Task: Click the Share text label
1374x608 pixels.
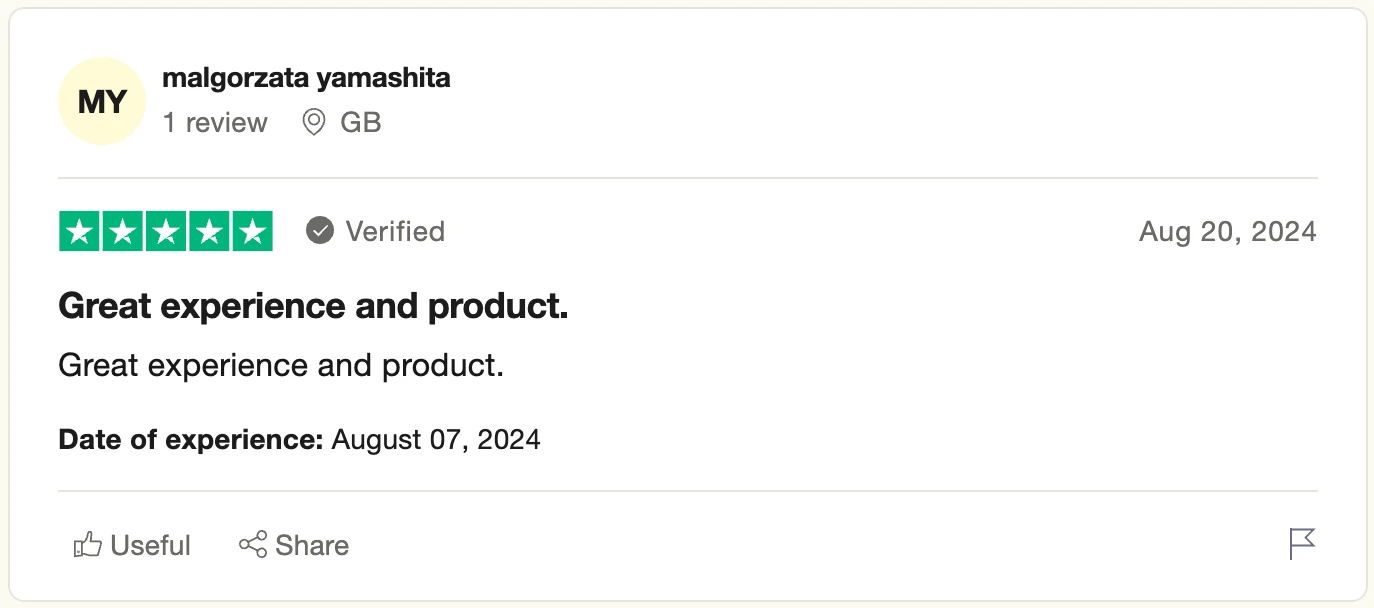Action: 312,545
